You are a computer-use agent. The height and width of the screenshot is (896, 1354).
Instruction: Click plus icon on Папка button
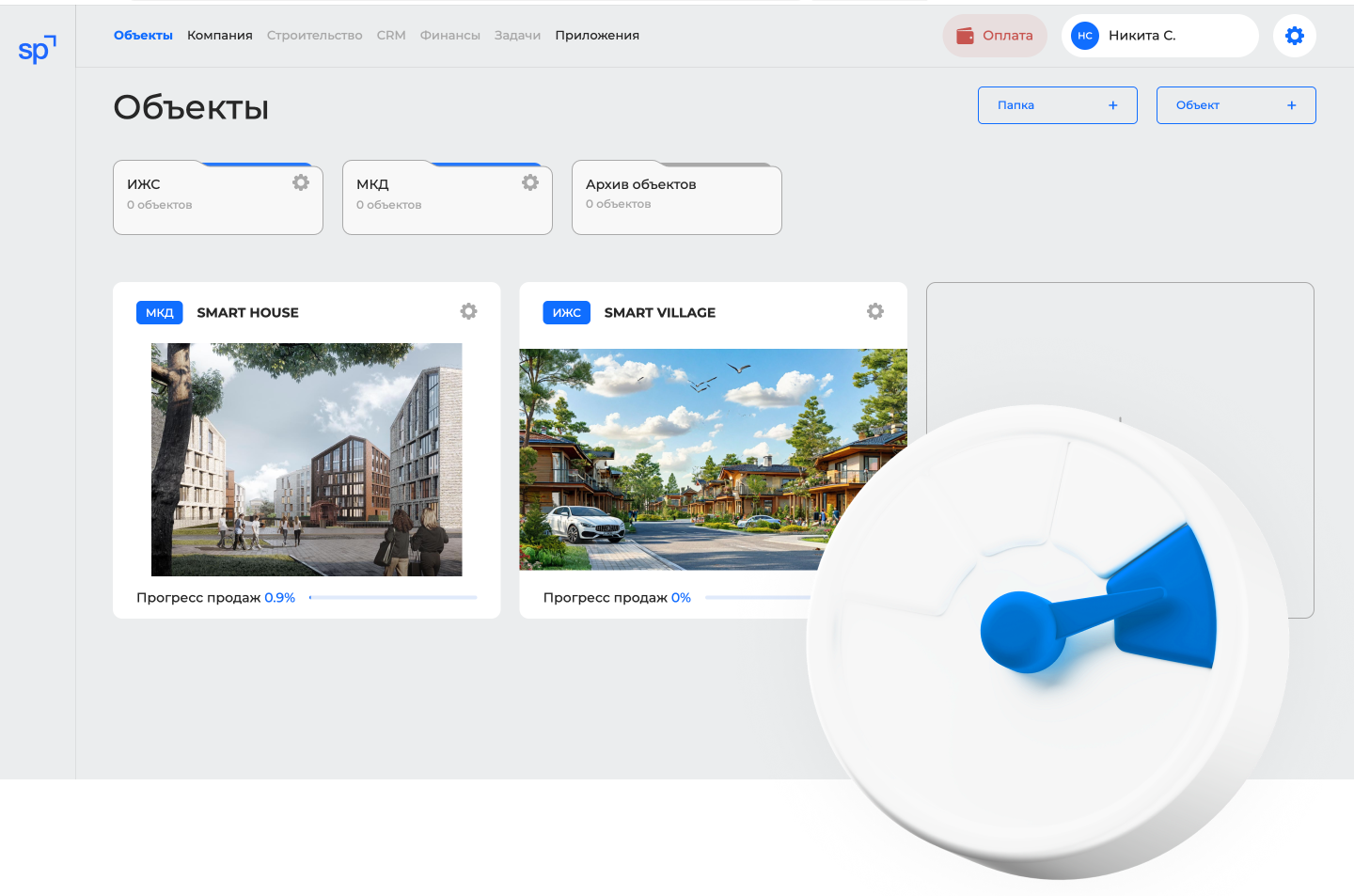point(1113,105)
